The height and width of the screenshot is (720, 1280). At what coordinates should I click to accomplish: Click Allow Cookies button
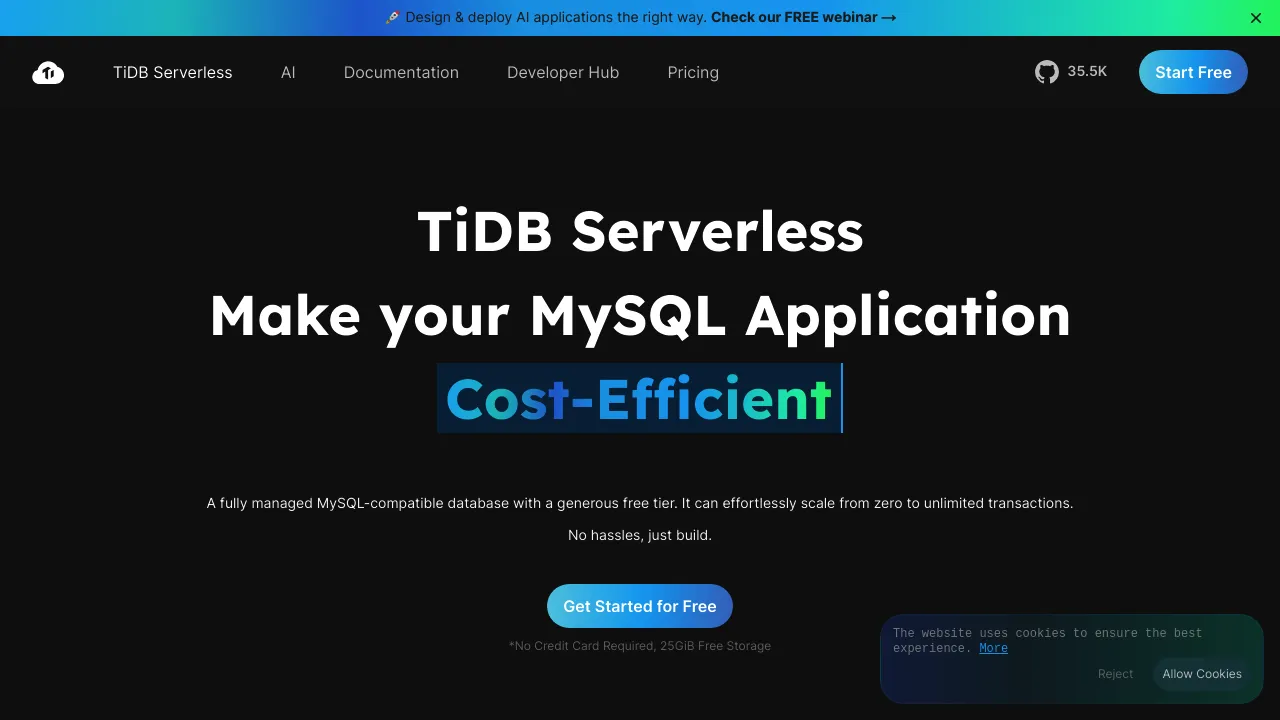click(x=1202, y=674)
